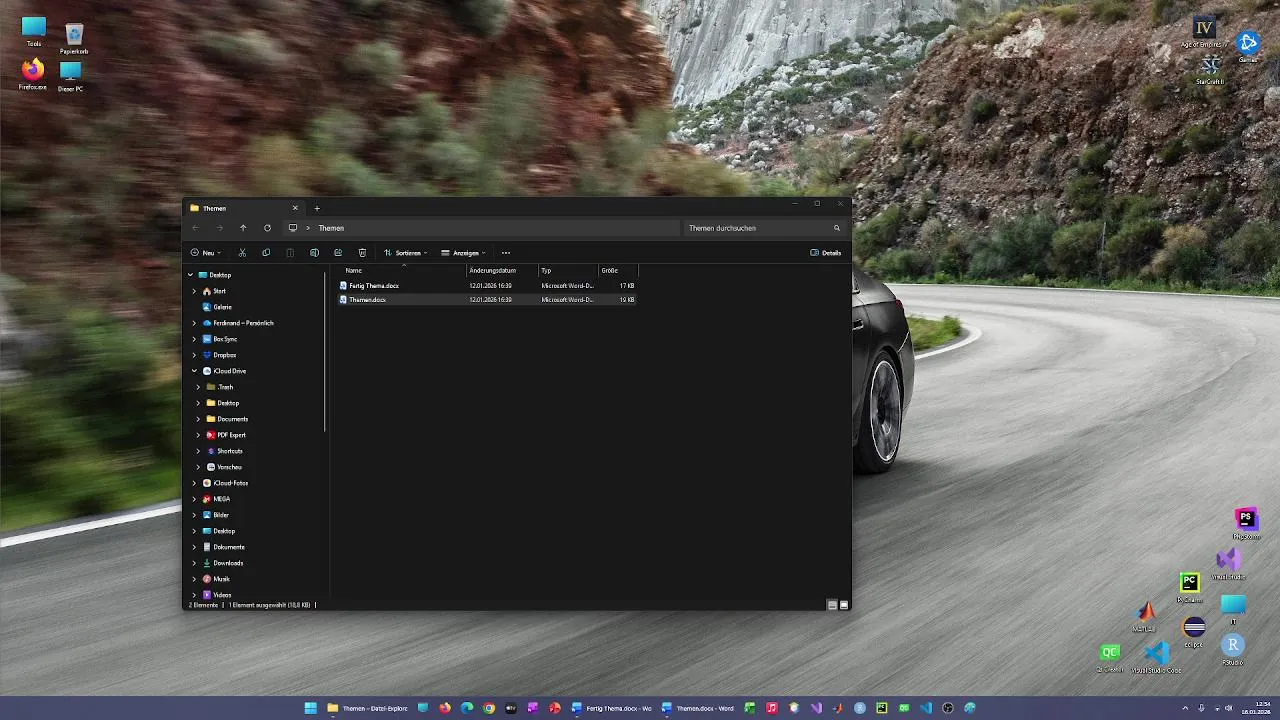Viewport: 1280px width, 720px height.
Task: Sort by Größe column header
Action: [x=617, y=270]
